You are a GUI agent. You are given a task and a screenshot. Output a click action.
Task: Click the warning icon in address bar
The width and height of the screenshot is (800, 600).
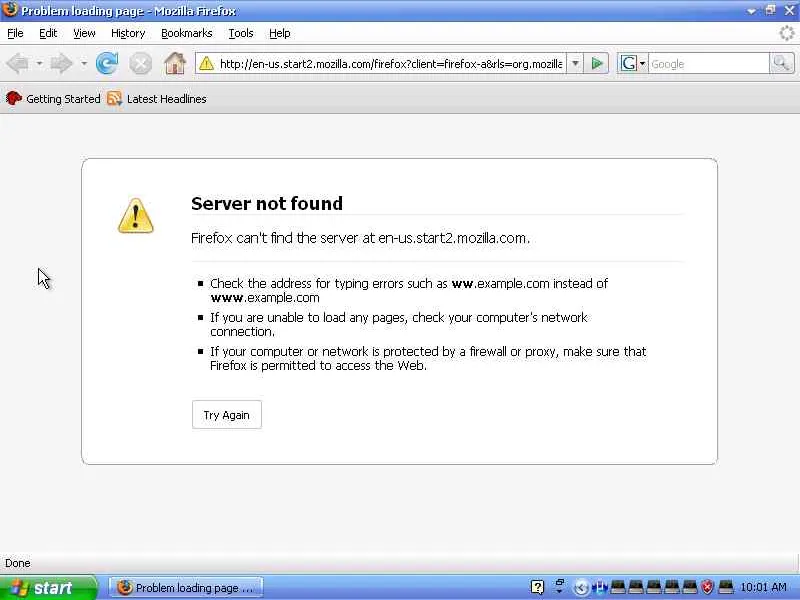206,64
